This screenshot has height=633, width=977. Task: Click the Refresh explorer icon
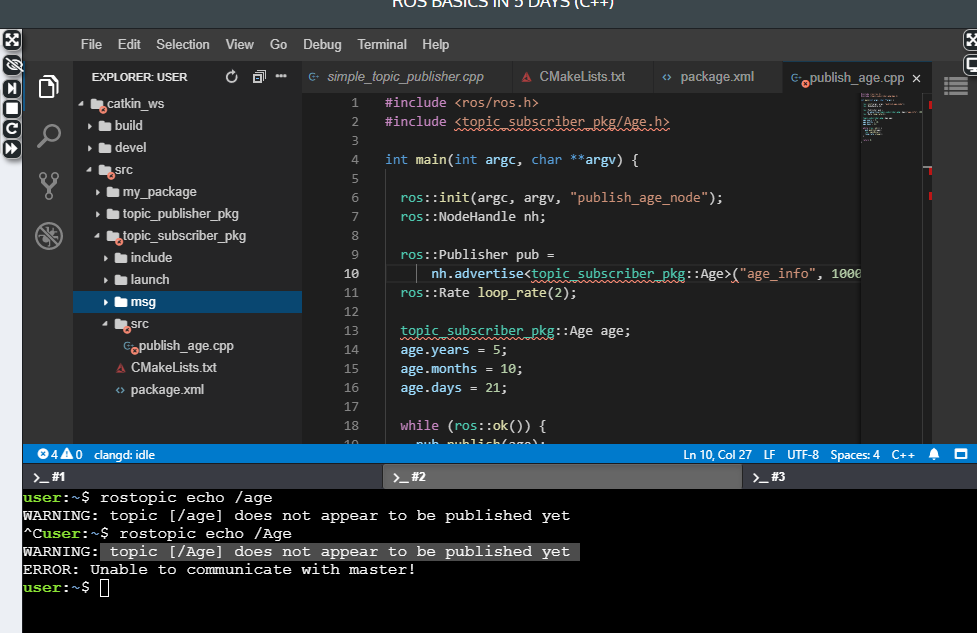(232, 77)
